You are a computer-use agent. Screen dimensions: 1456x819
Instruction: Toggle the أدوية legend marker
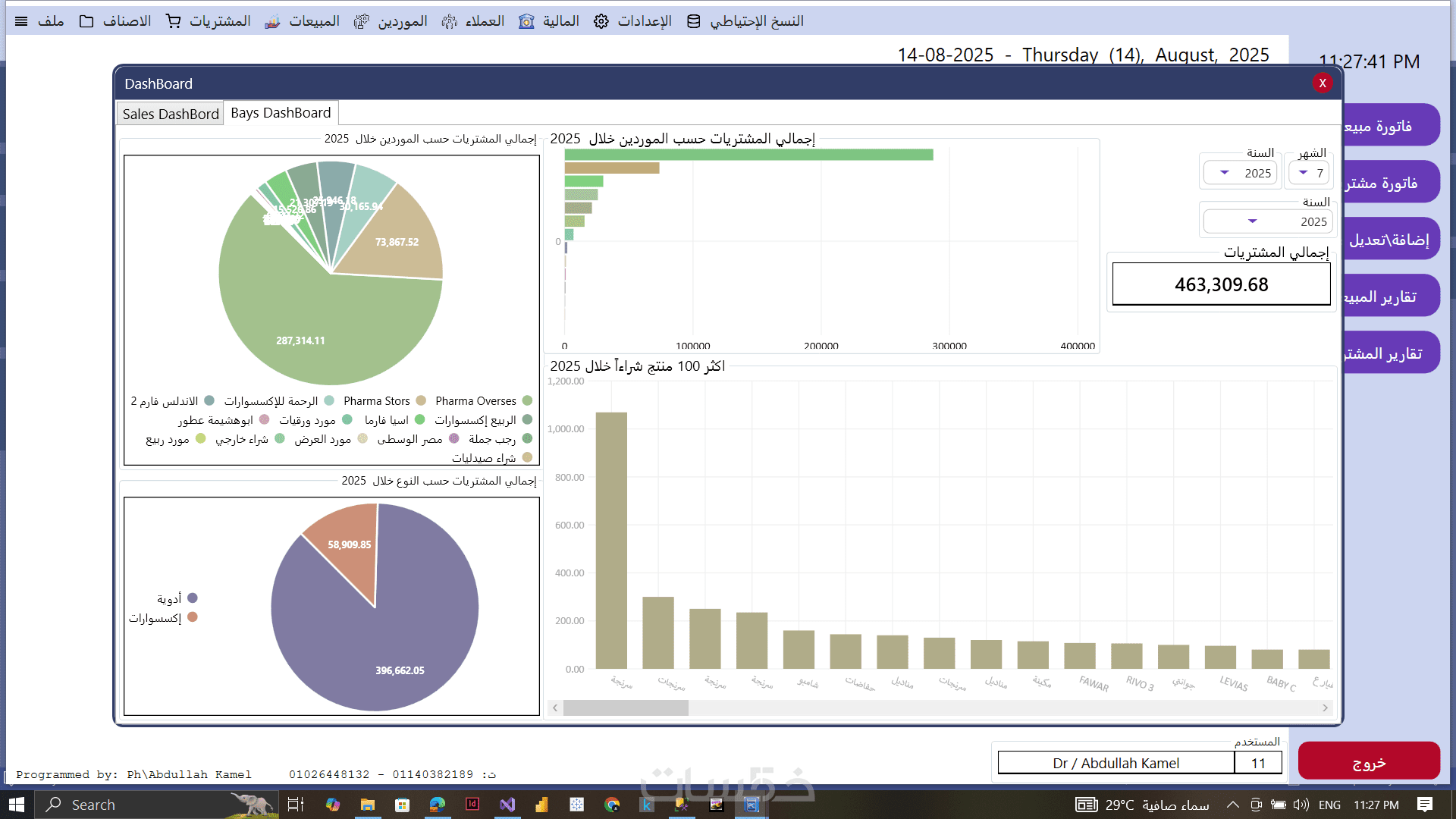pyautogui.click(x=193, y=598)
